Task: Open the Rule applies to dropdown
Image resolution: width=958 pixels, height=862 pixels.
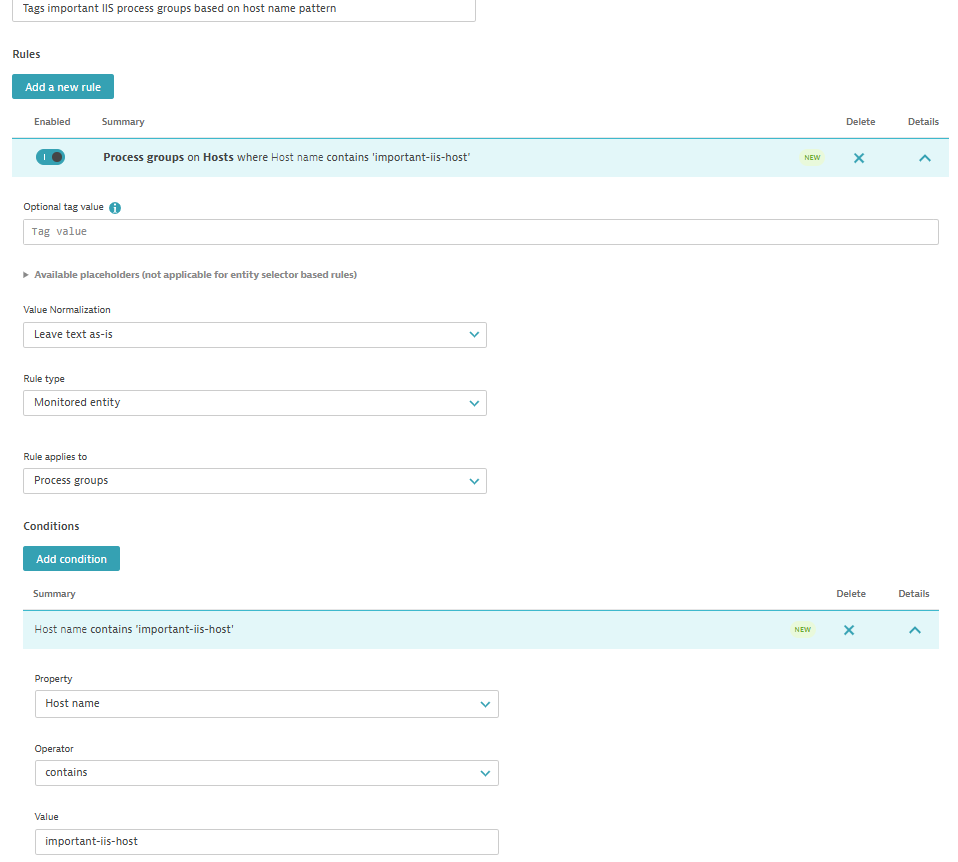Action: pos(254,481)
